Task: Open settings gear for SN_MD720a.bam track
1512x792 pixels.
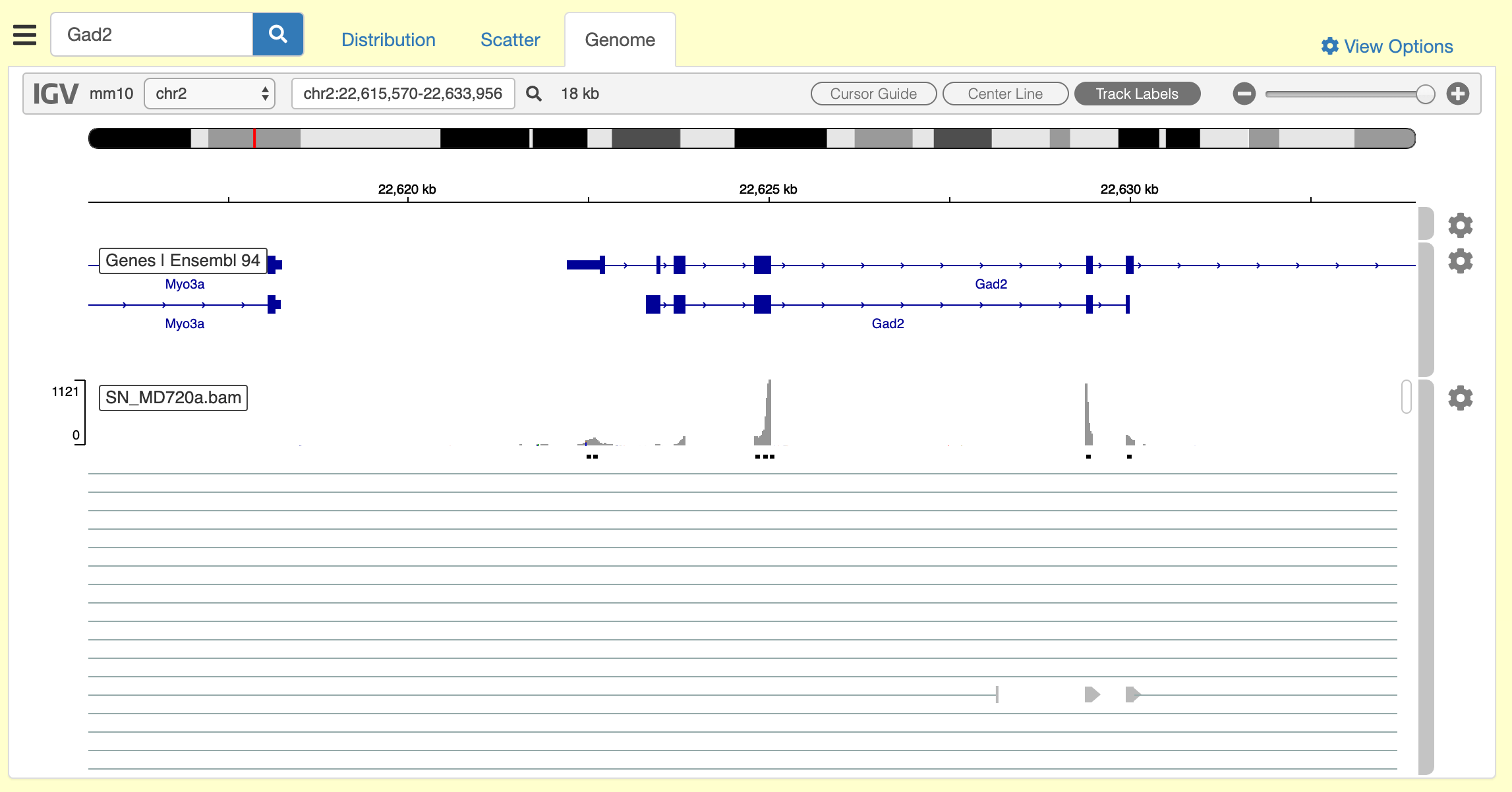Action: pos(1461,397)
